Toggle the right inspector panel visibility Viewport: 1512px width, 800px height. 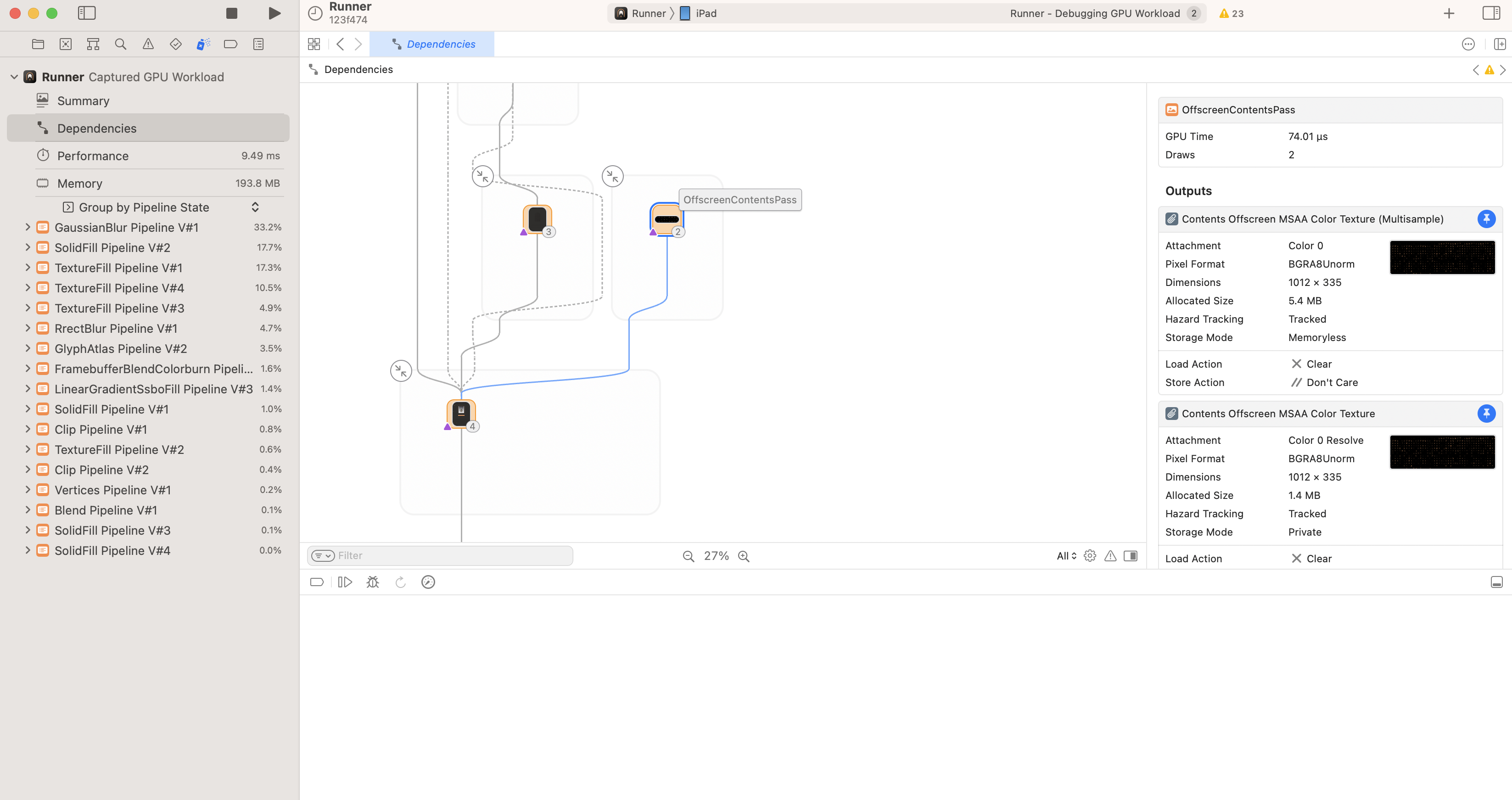tap(1491, 13)
